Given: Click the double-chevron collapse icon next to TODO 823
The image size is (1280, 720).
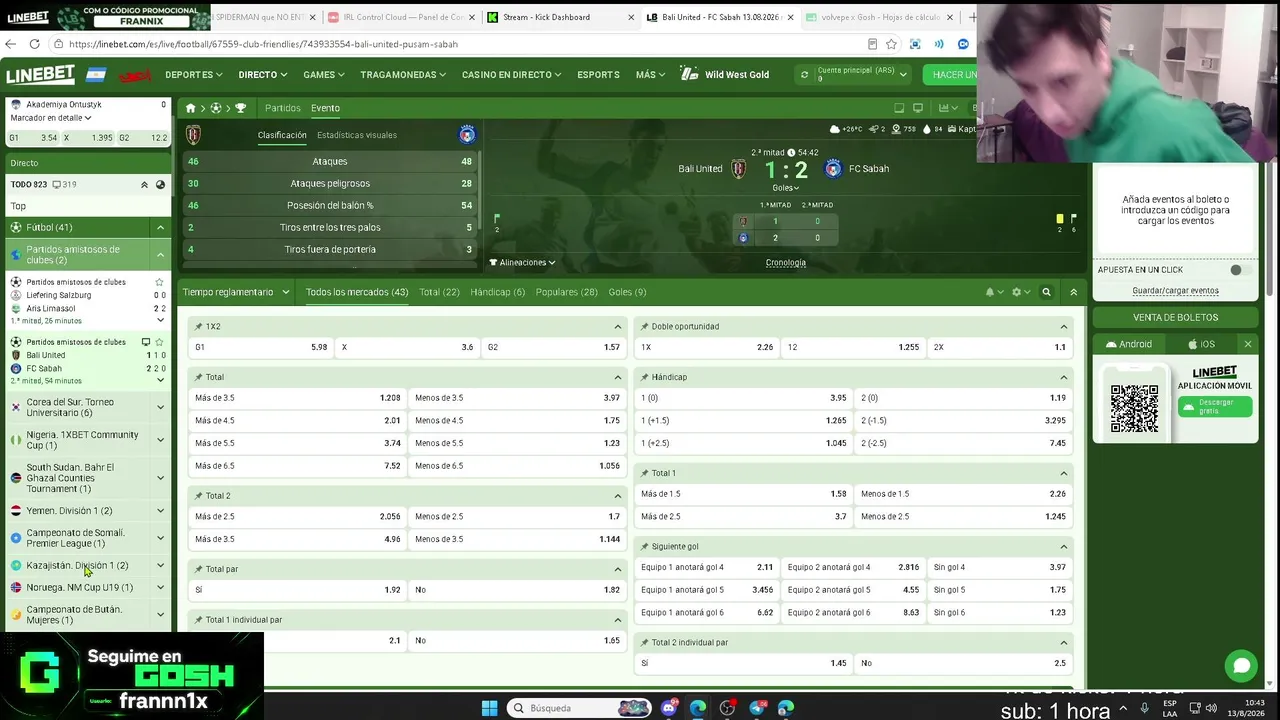Looking at the screenshot, I should click(x=144, y=185).
